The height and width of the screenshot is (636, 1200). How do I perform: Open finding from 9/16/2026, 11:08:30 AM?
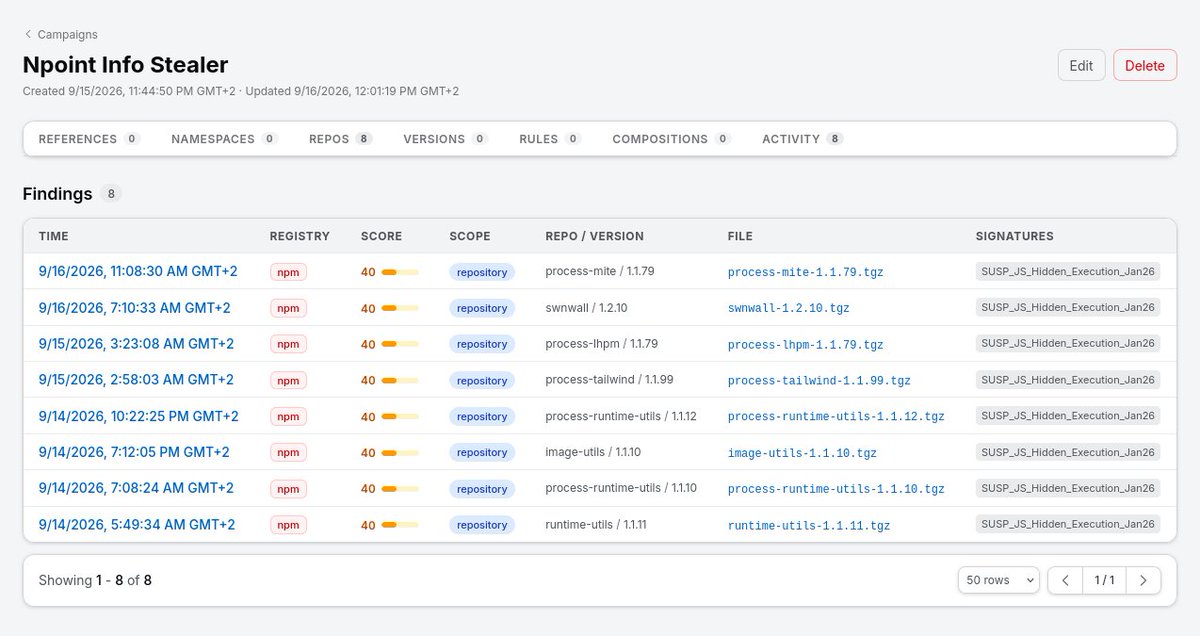pyautogui.click(x=138, y=271)
